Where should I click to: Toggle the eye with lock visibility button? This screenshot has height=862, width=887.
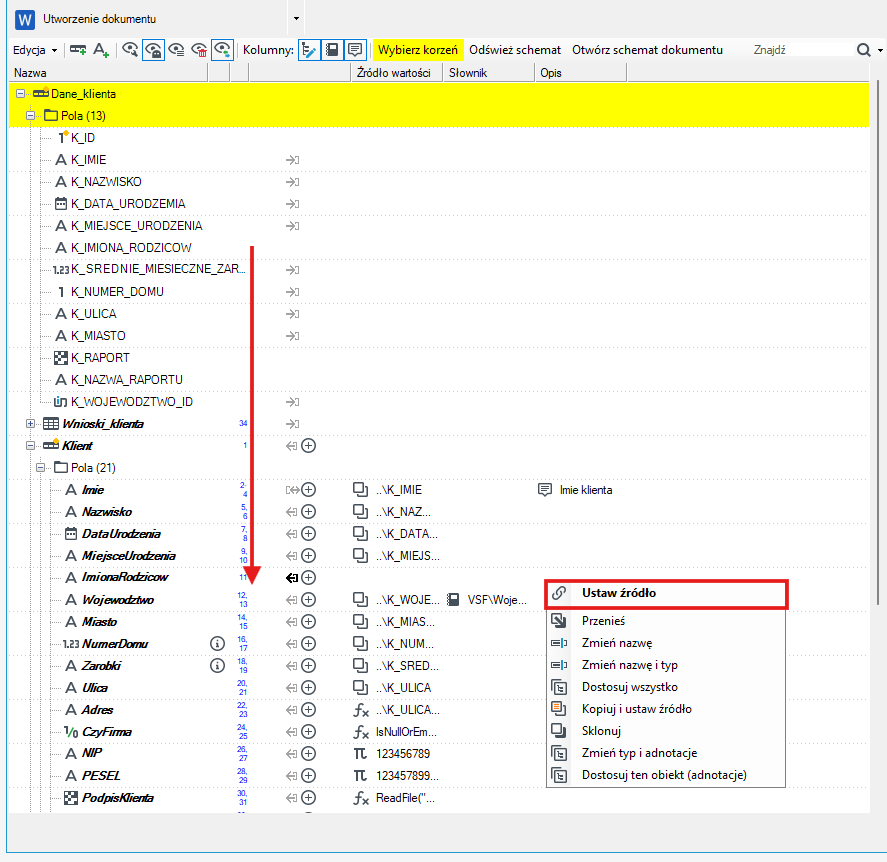click(153, 50)
